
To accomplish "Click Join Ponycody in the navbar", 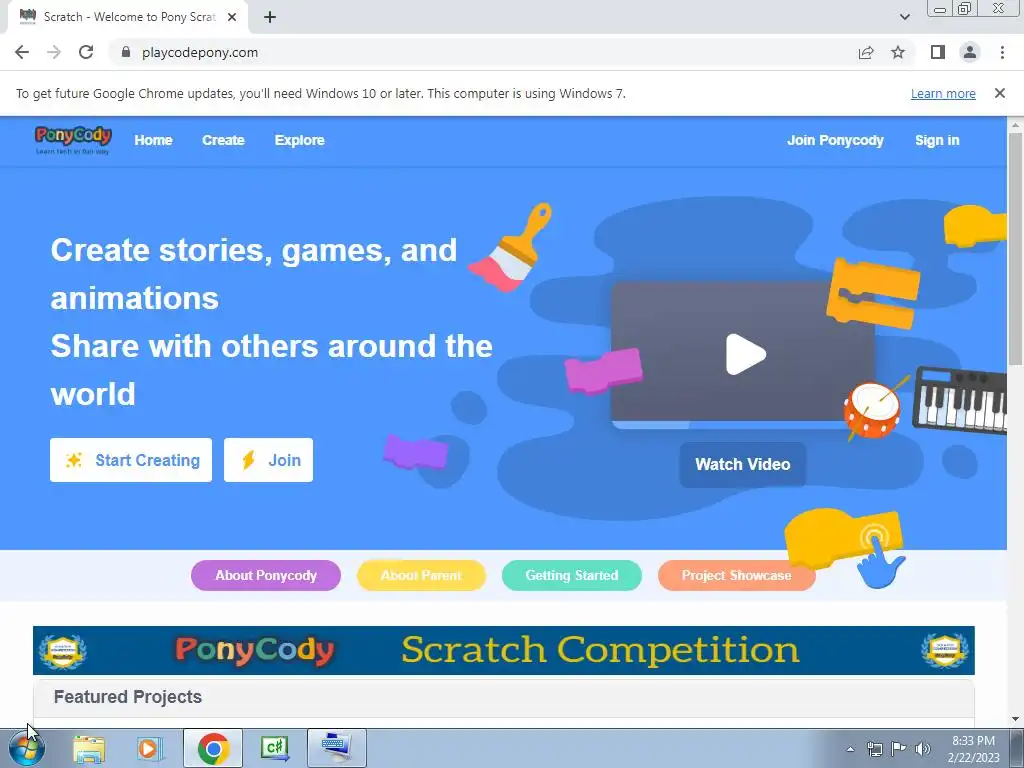I will click(x=835, y=140).
